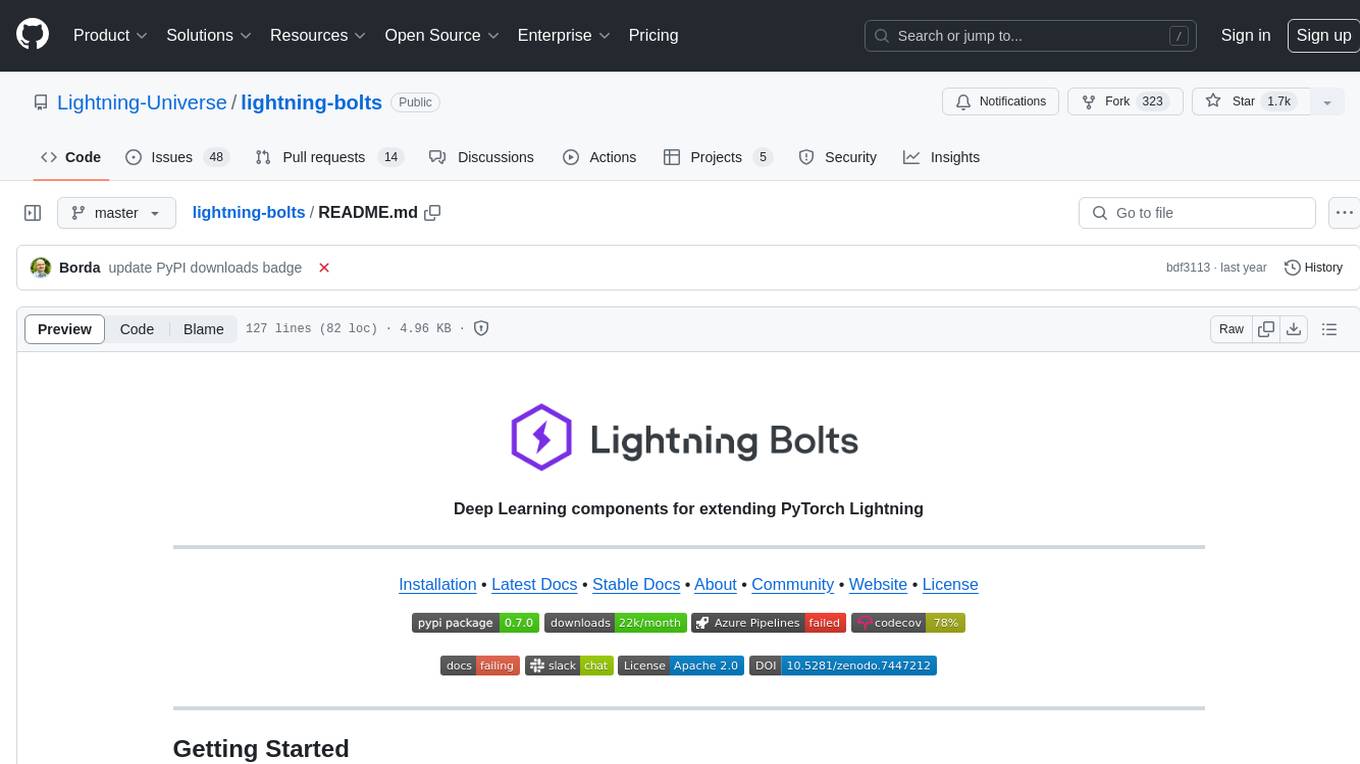Screen dimensions: 1360x764
Task: Download the raw README file
Action: pyautogui.click(x=1294, y=329)
